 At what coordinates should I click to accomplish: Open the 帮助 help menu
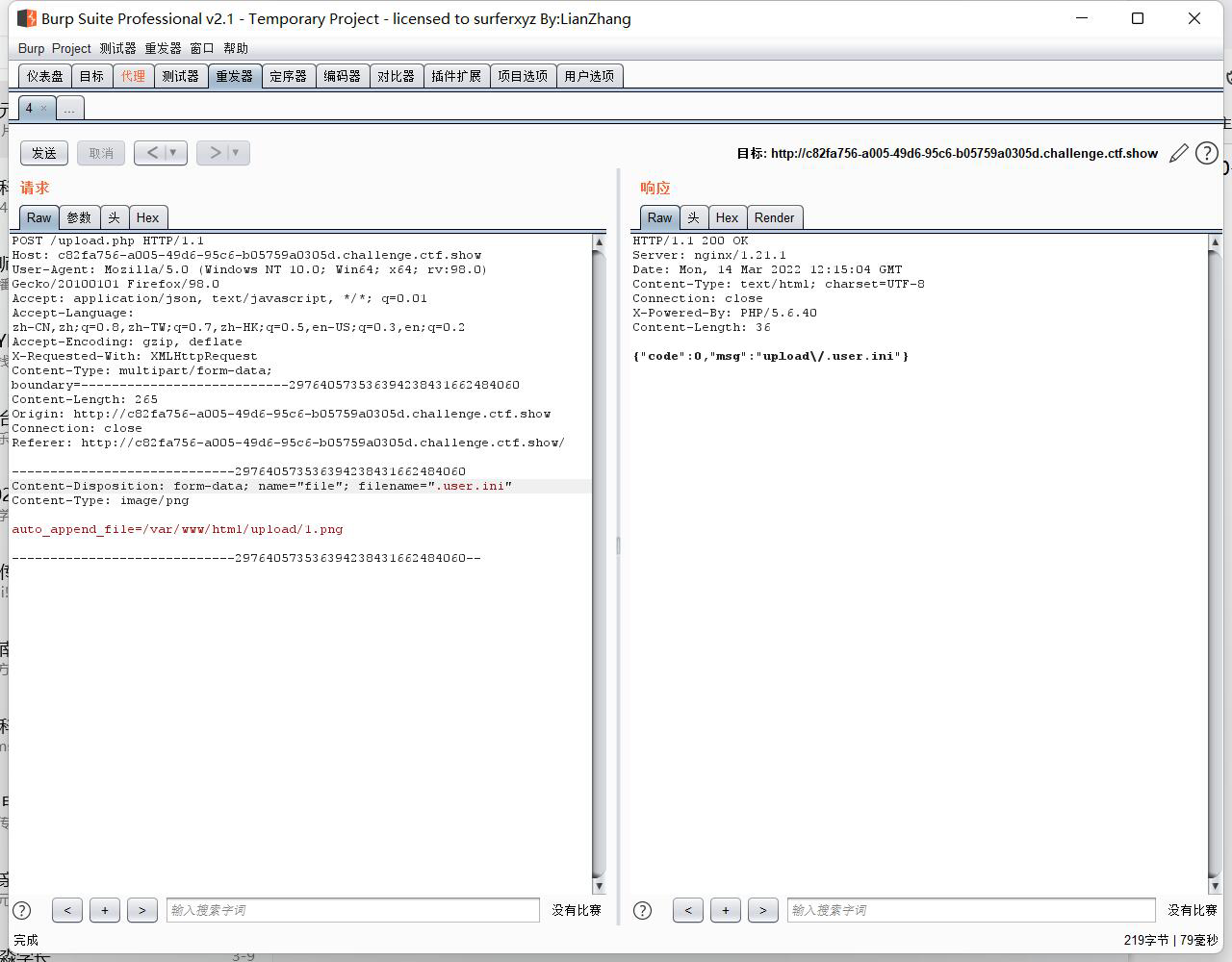[236, 48]
